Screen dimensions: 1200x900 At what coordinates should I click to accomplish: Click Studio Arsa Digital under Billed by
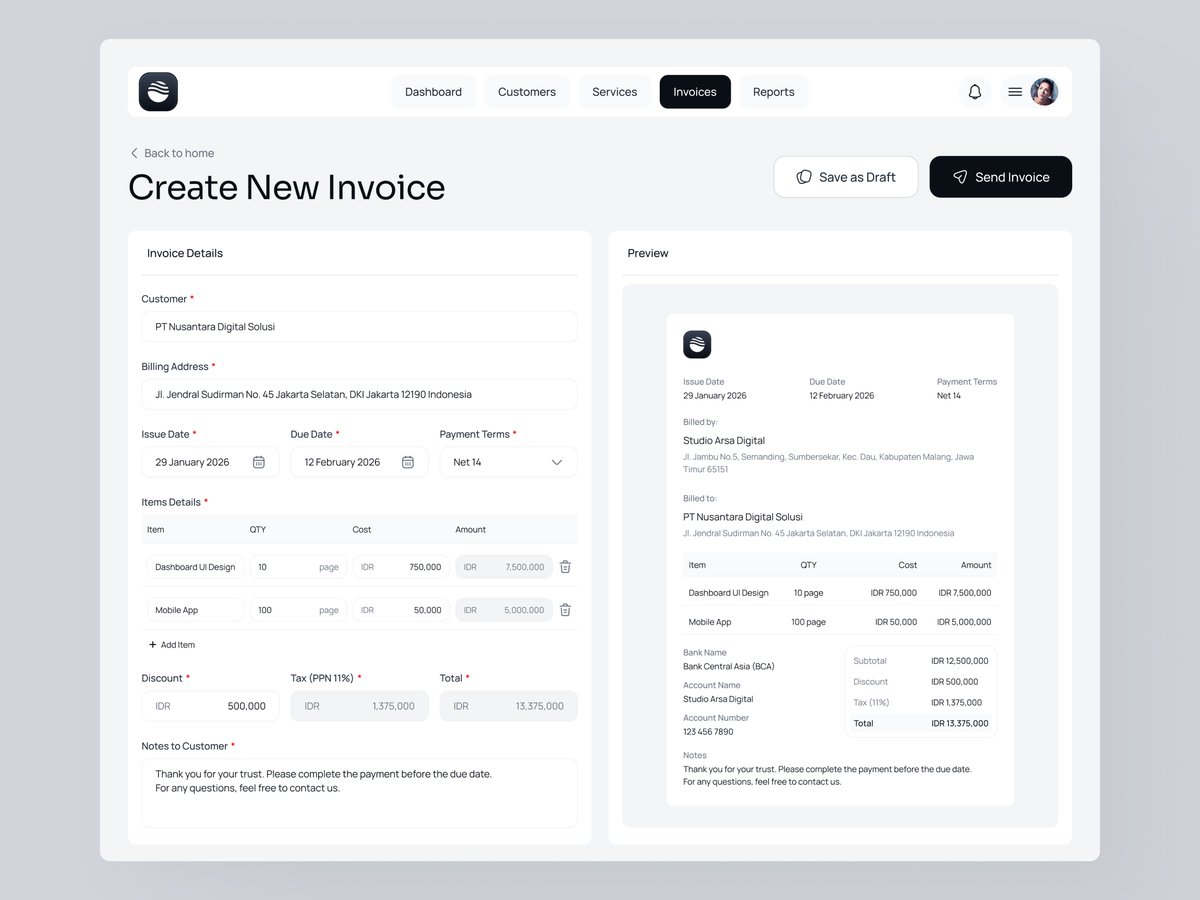724,440
